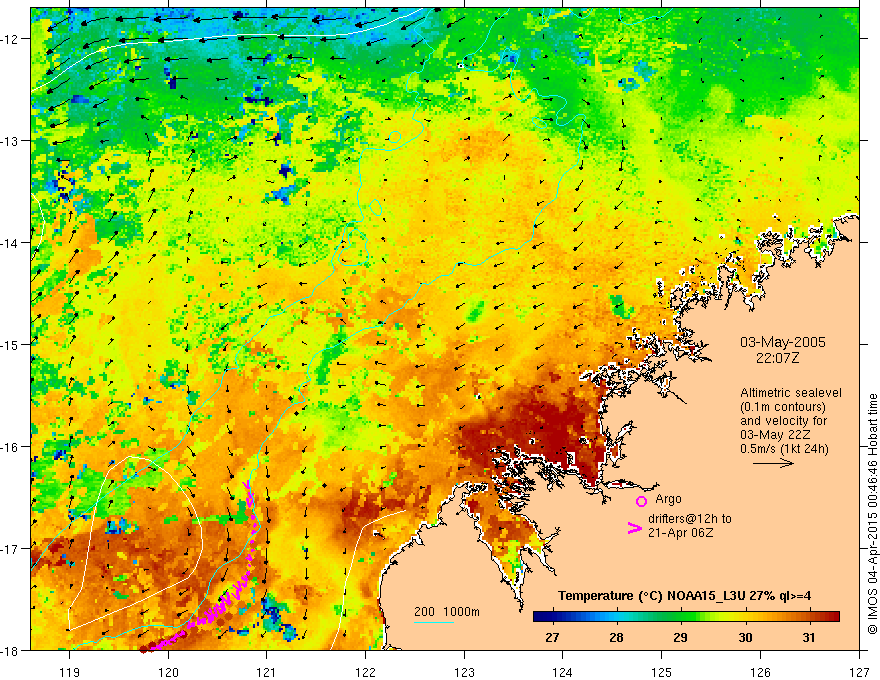Click color bar value 28

(616, 637)
